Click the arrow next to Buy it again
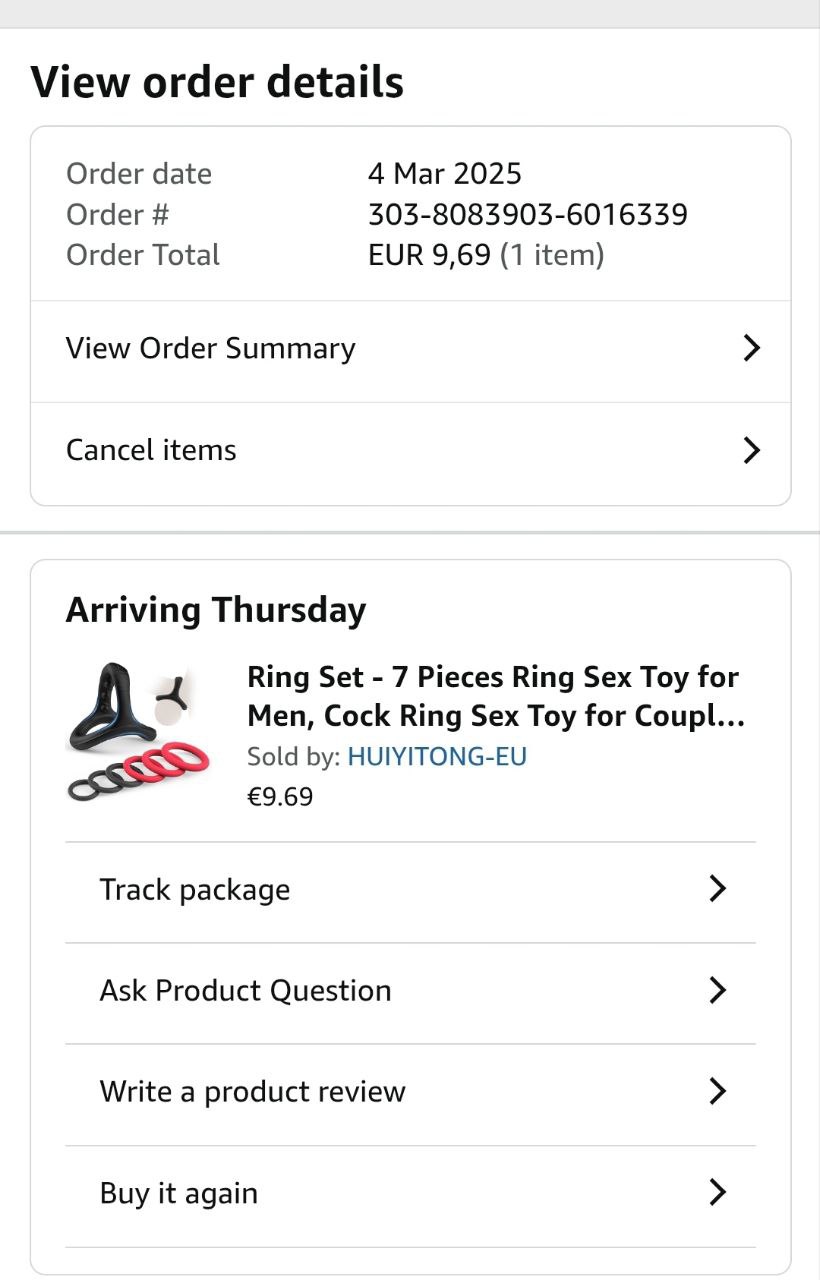Screen dimensions: 820x1280 click(x=717, y=1193)
